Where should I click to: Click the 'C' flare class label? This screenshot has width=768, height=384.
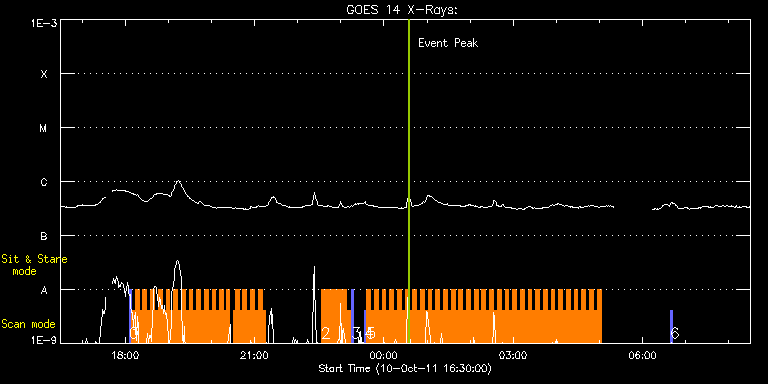pos(44,182)
